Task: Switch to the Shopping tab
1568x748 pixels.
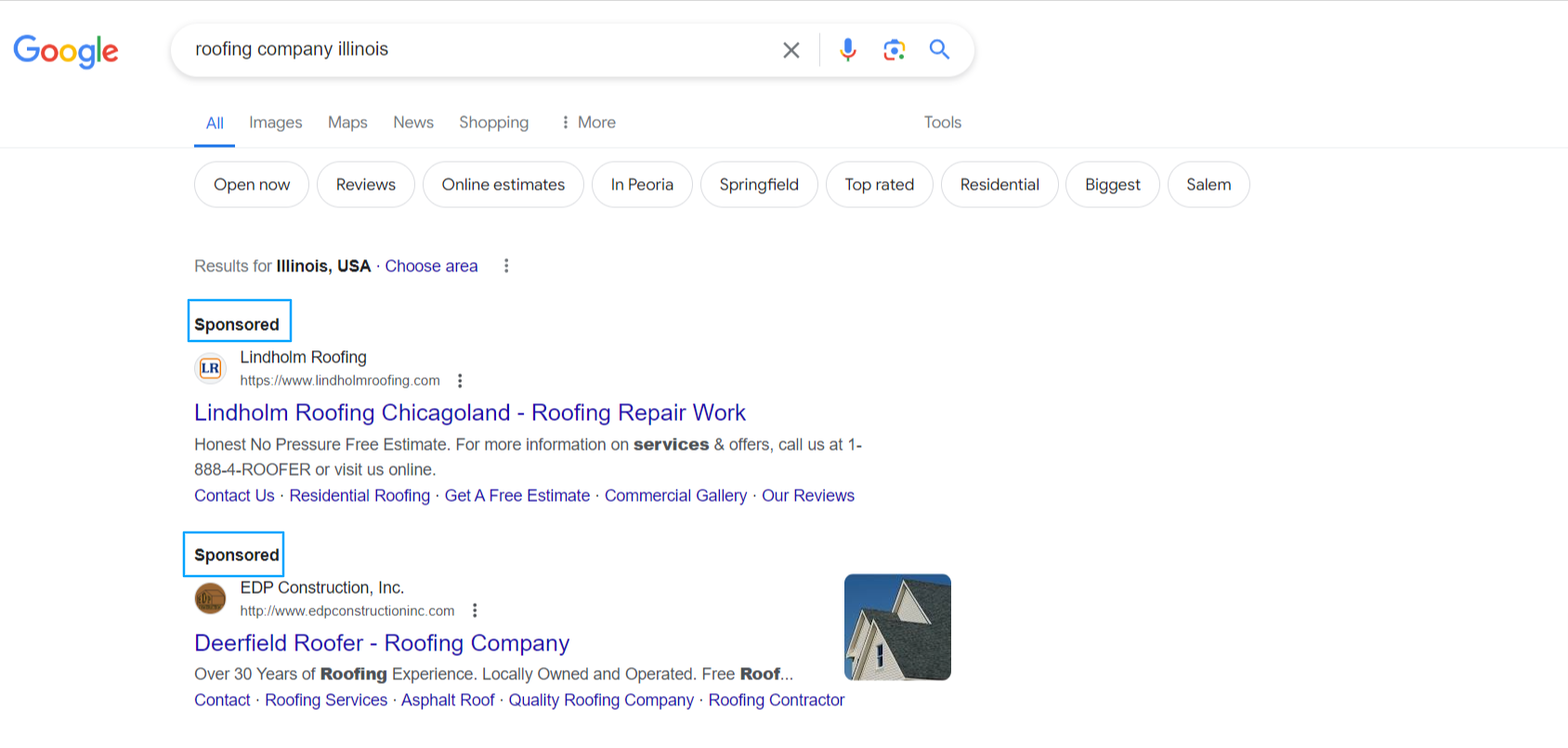Action: tap(493, 123)
